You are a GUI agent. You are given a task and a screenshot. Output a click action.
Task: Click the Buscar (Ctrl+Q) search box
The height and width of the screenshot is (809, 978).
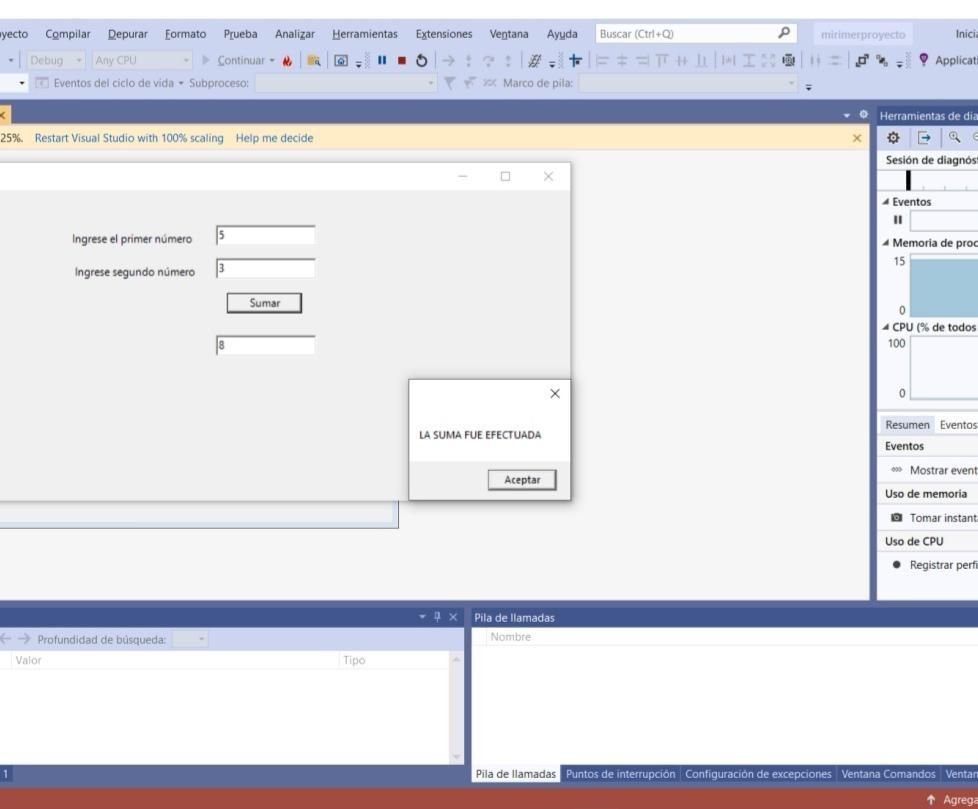point(695,34)
